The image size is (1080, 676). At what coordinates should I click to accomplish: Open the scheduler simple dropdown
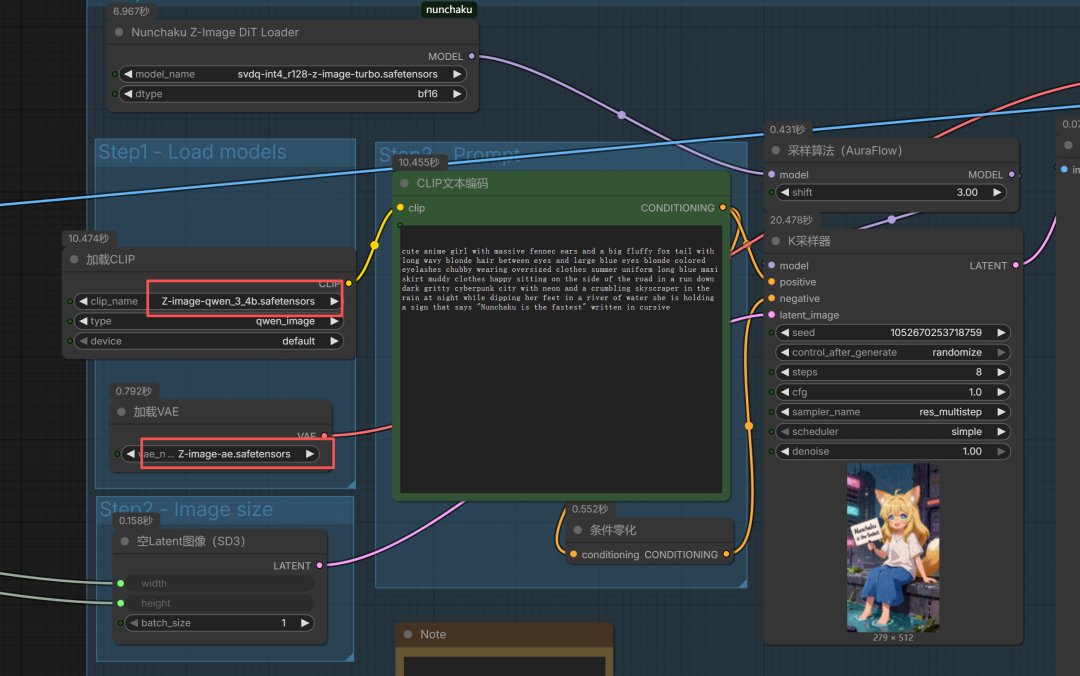coord(893,432)
